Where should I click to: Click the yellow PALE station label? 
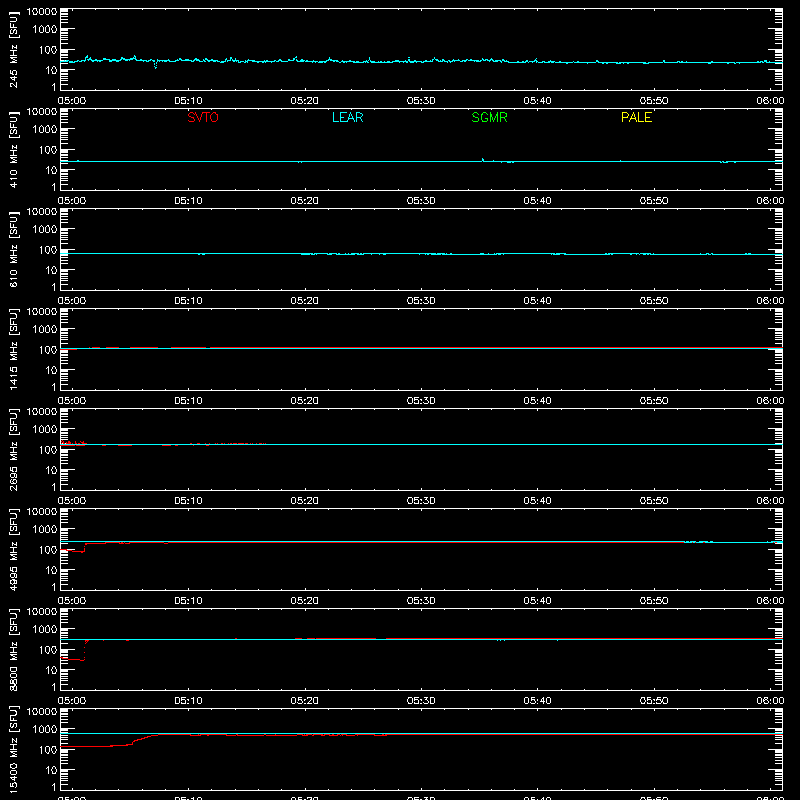tap(636, 117)
